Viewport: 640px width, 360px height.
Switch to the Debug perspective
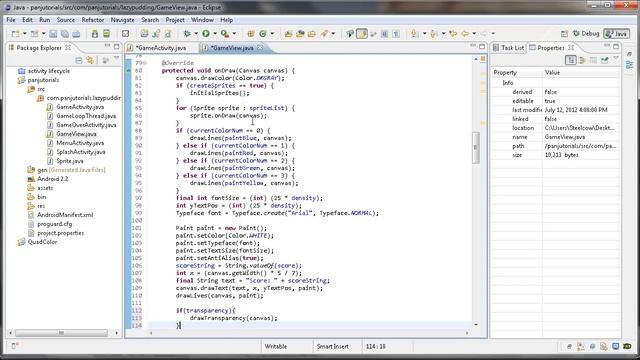(586, 34)
